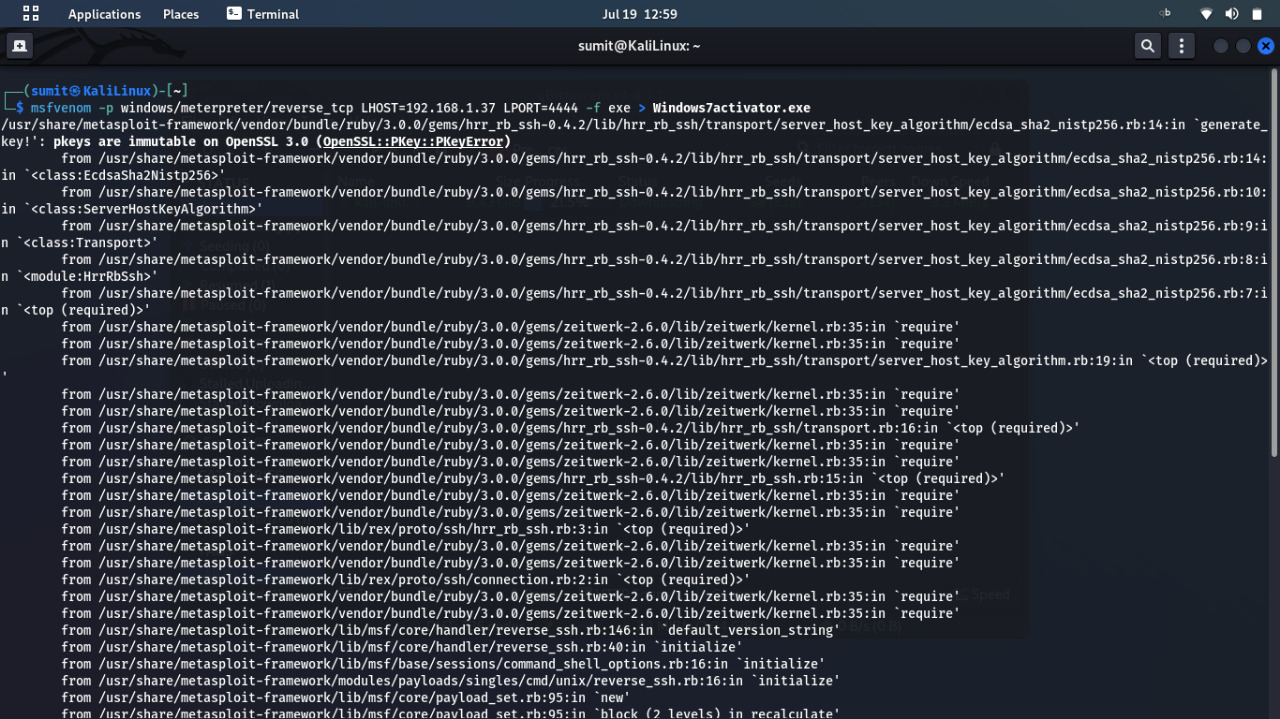This screenshot has height=719, width=1280.
Task: Click the <class:ServerHostKeyAlgorithm> text
Action: (146, 209)
